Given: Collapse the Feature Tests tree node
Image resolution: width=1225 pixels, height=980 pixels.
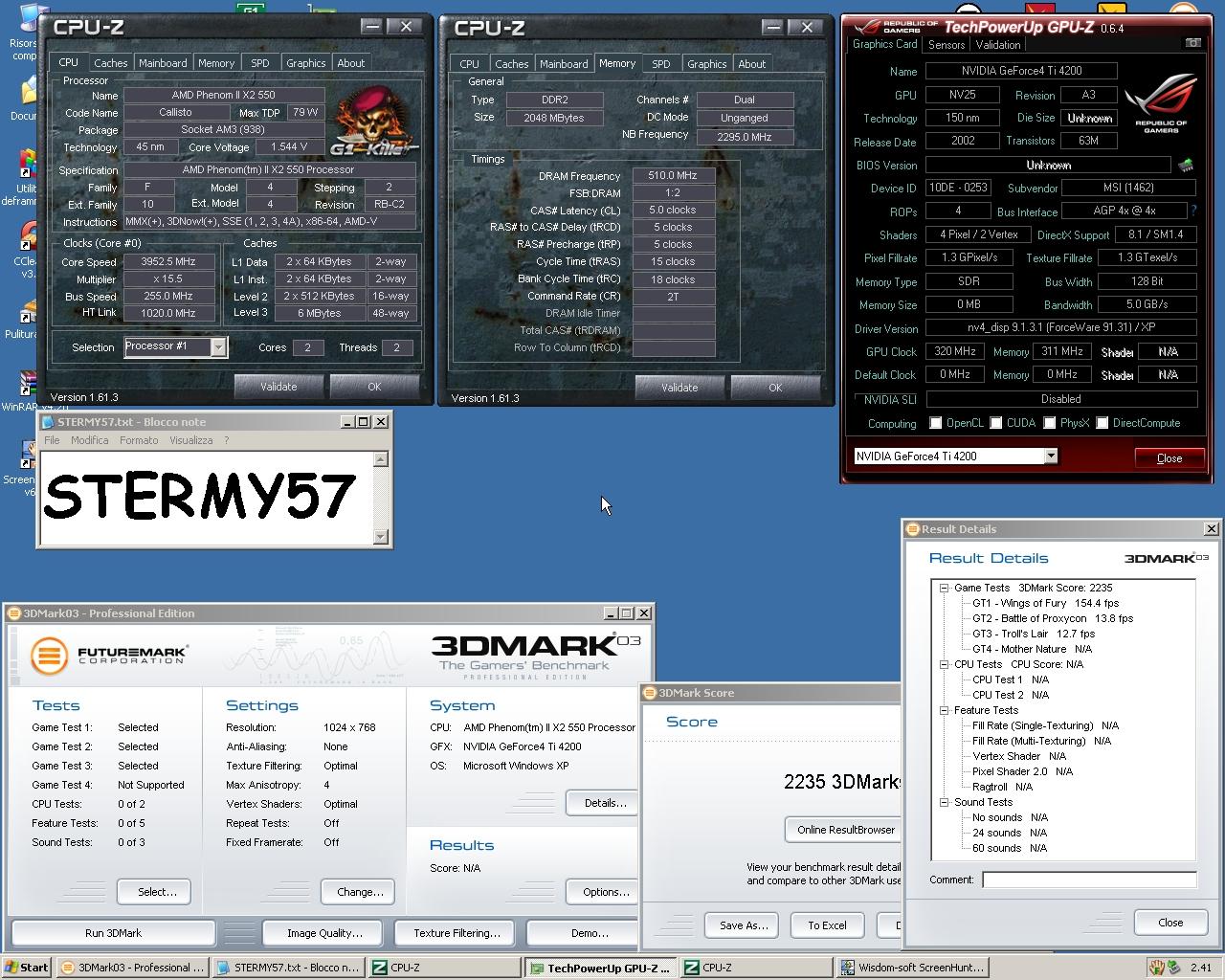Looking at the screenshot, I should (944, 710).
